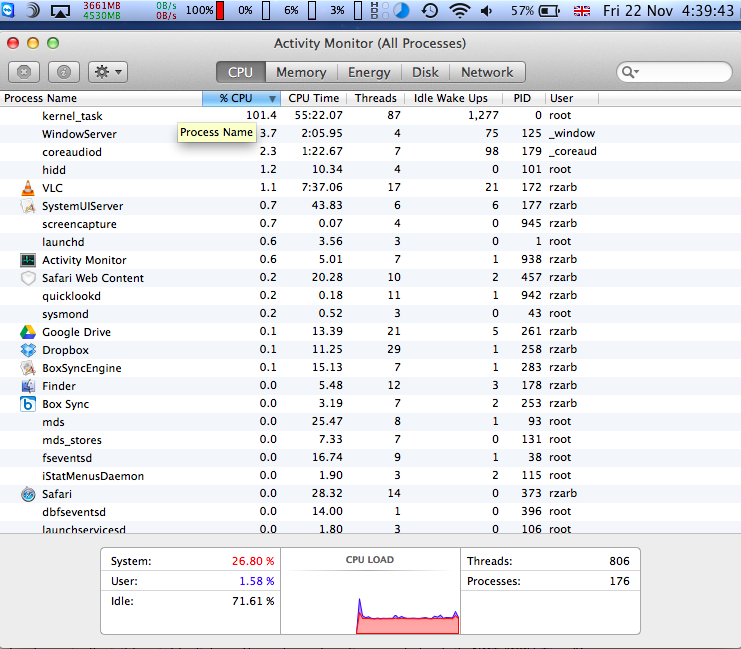Click kernel_task's 101.4 CPU value
741x649 pixels.
pos(261,115)
